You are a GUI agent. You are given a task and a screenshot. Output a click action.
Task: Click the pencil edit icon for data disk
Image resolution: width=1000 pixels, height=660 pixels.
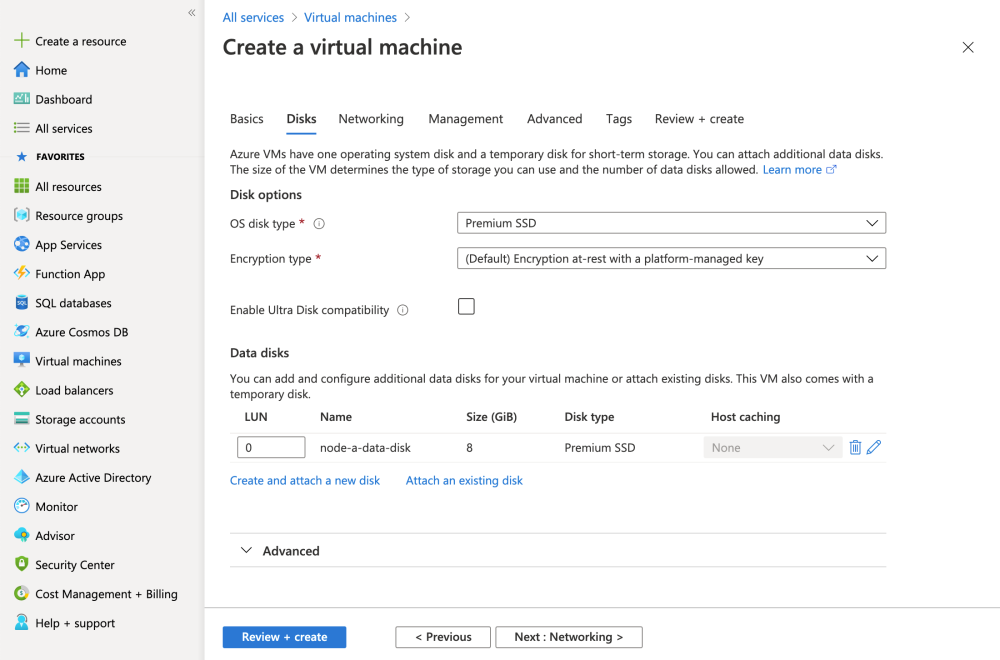point(874,448)
